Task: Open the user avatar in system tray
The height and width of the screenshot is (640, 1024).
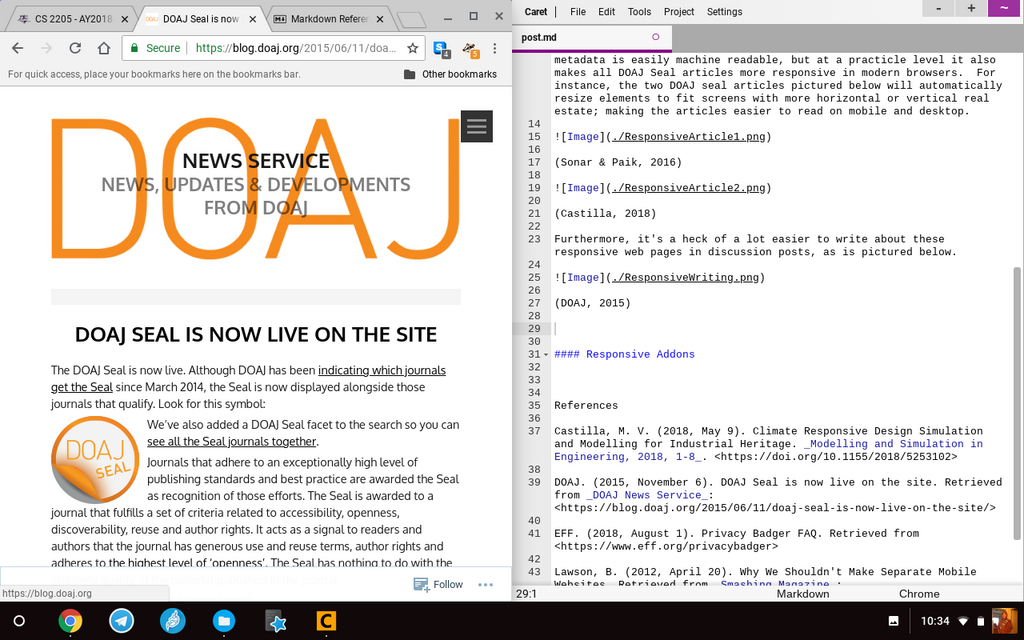Action: tap(1004, 621)
